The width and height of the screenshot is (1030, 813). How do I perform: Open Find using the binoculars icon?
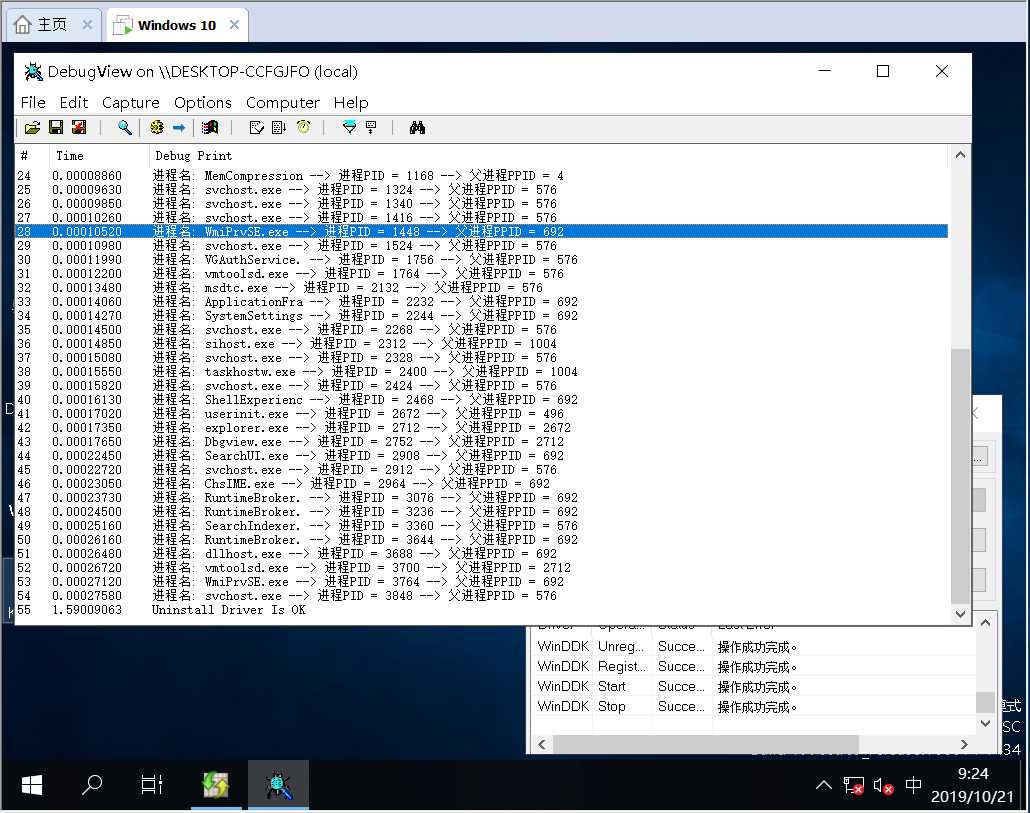click(417, 127)
